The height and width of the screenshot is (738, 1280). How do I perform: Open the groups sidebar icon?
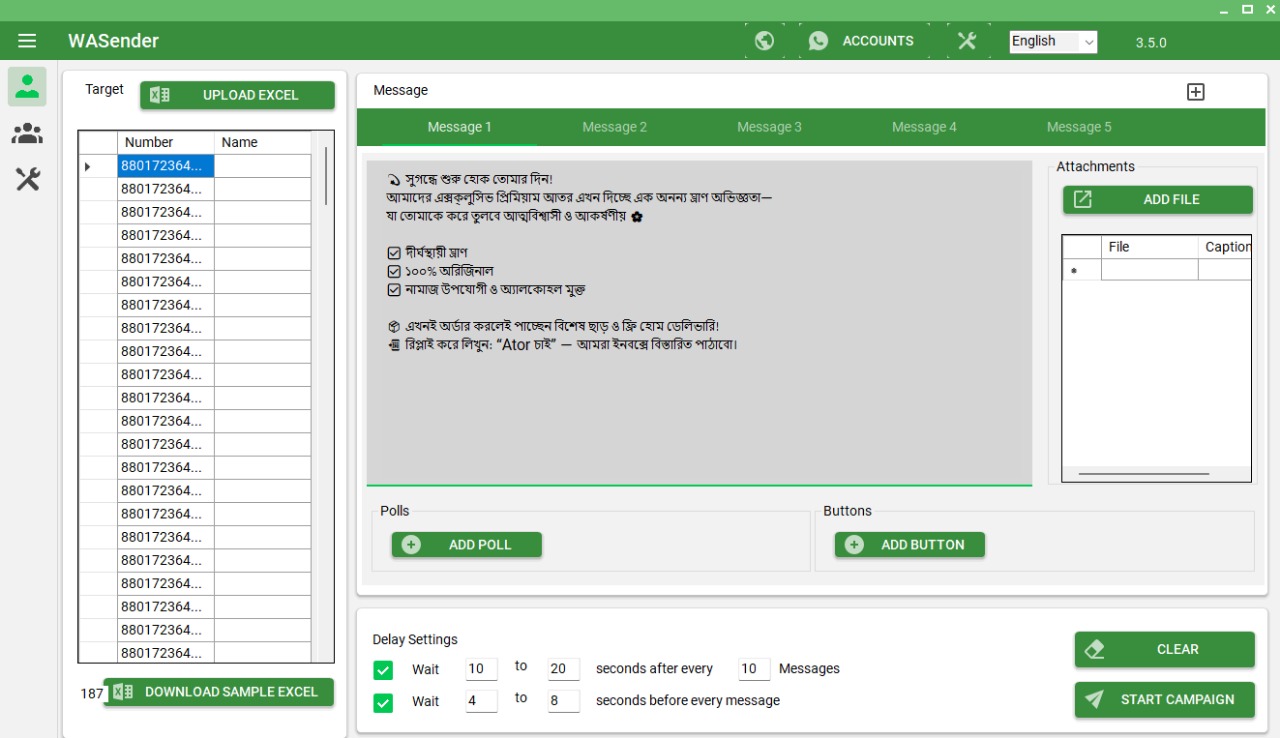(x=27, y=133)
